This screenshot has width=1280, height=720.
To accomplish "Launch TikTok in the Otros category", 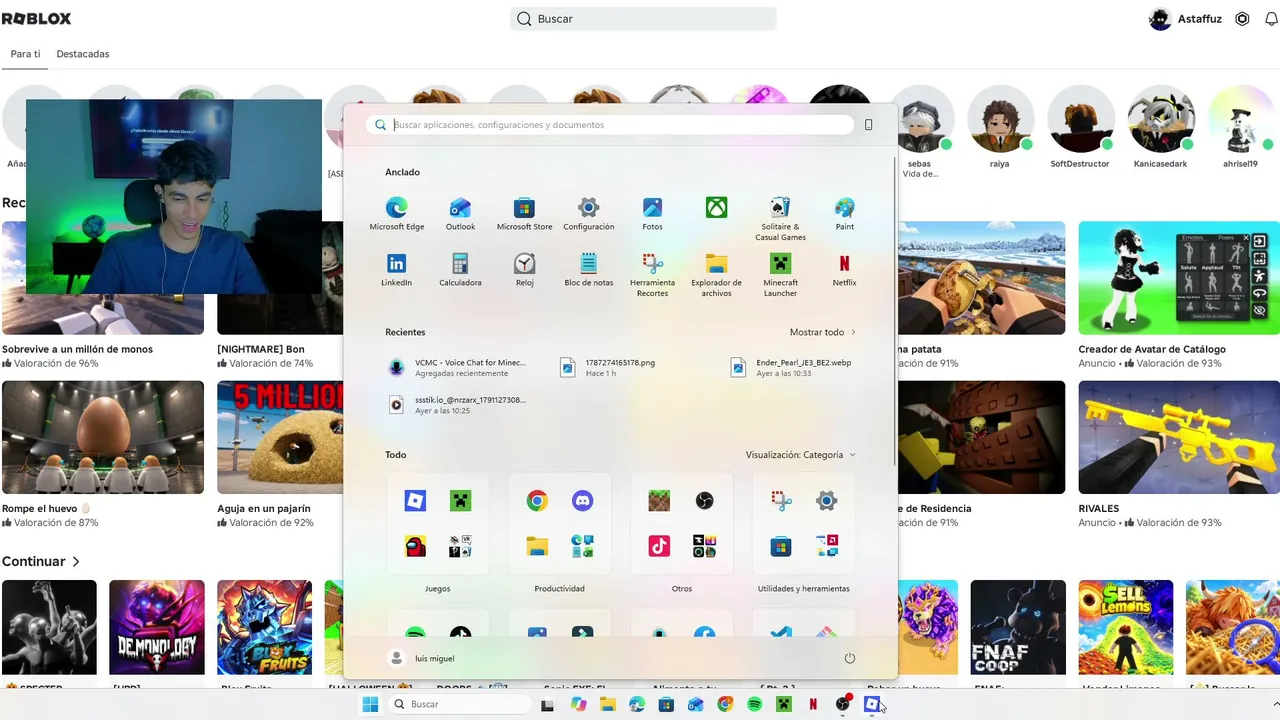I will coord(659,546).
